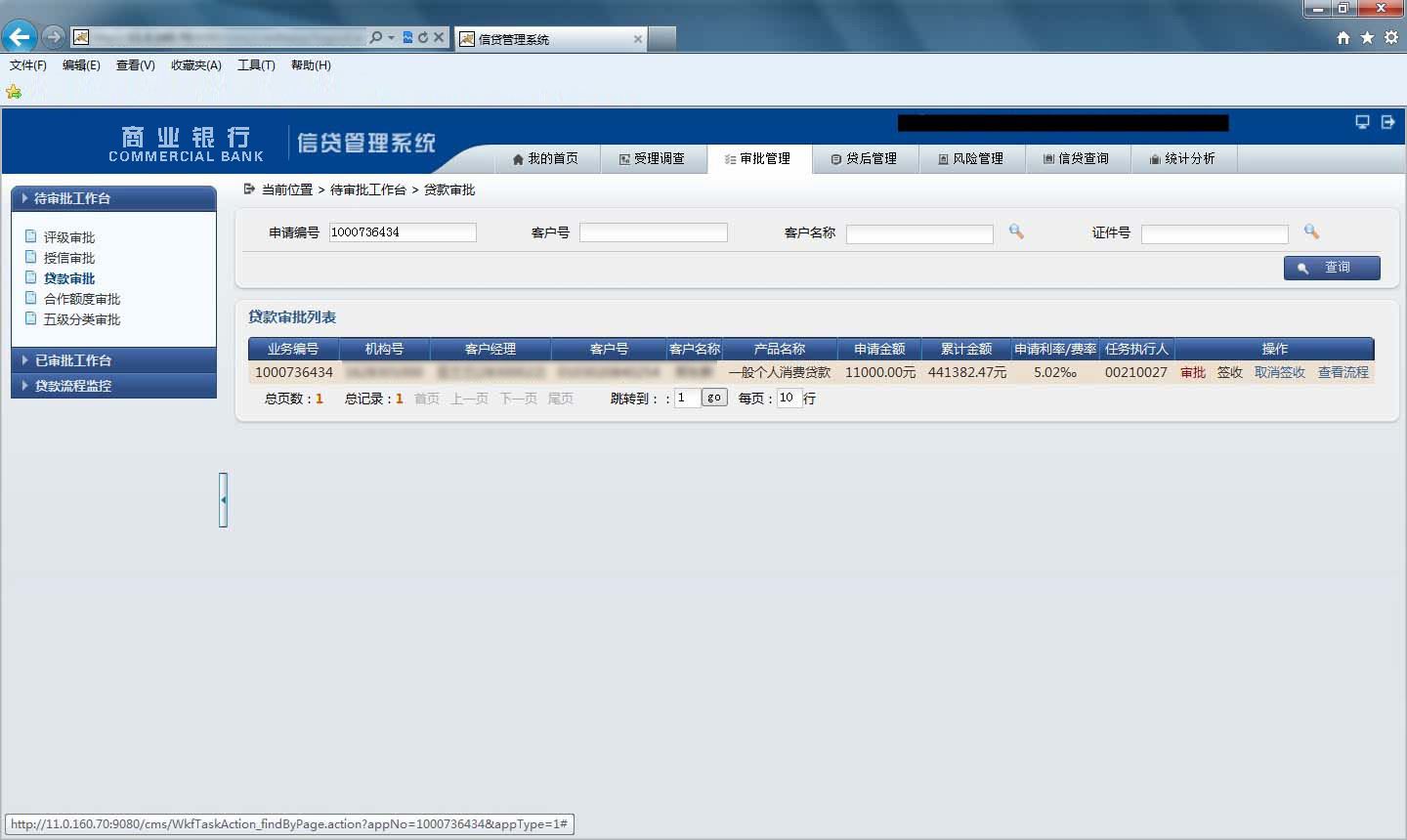Expand the 已审批工作台 section
Screen dimensions: 1407x840
click(x=113, y=360)
